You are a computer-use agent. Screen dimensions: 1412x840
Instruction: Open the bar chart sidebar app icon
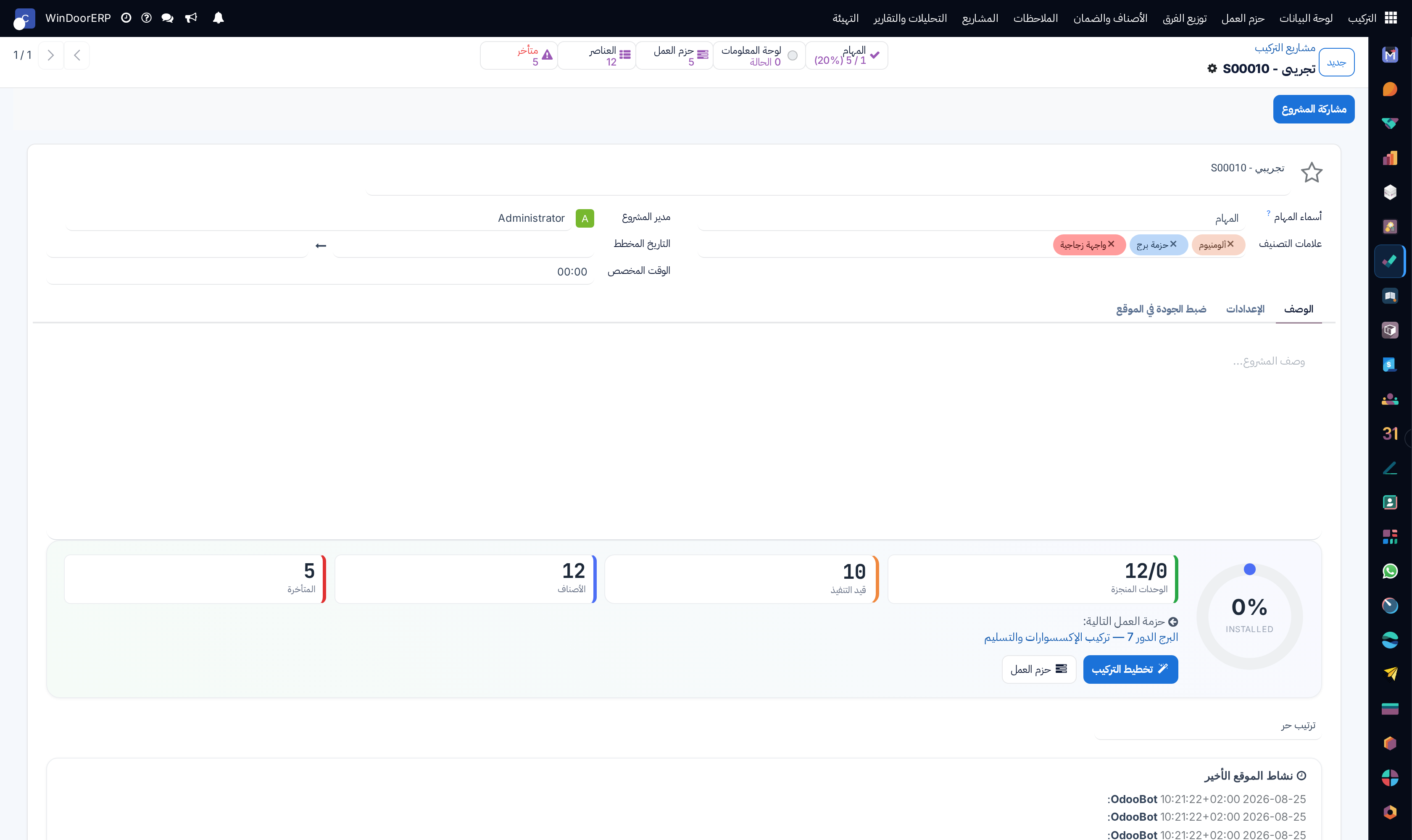click(1390, 158)
